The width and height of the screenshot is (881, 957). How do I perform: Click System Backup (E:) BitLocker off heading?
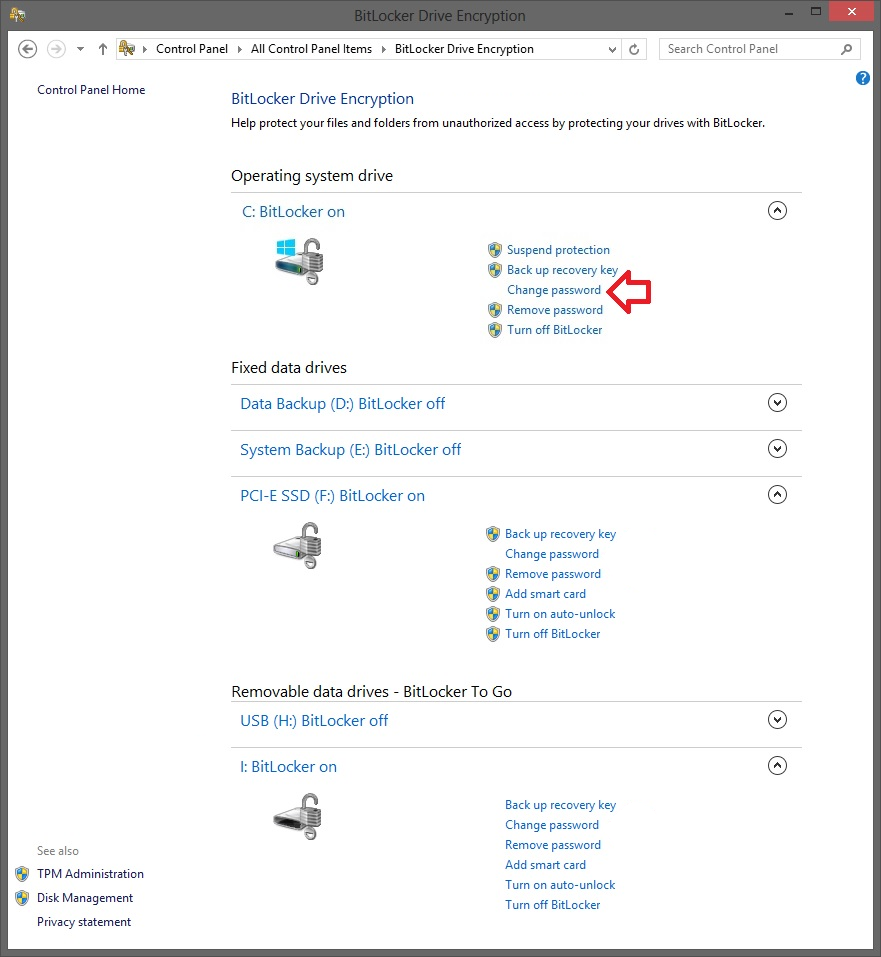pyautogui.click(x=350, y=450)
